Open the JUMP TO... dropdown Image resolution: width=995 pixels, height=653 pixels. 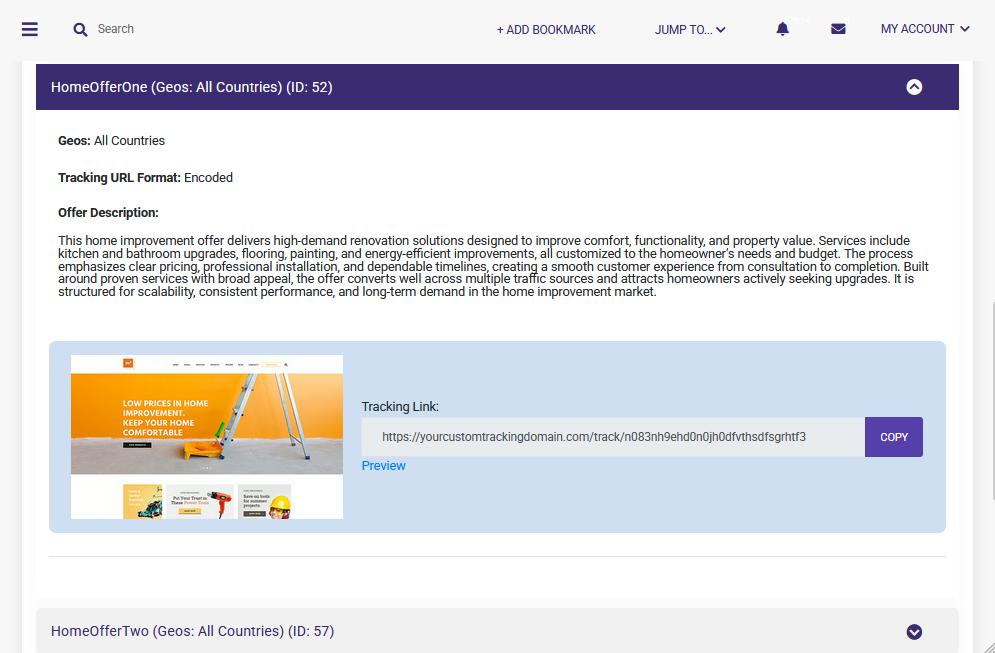(x=690, y=30)
